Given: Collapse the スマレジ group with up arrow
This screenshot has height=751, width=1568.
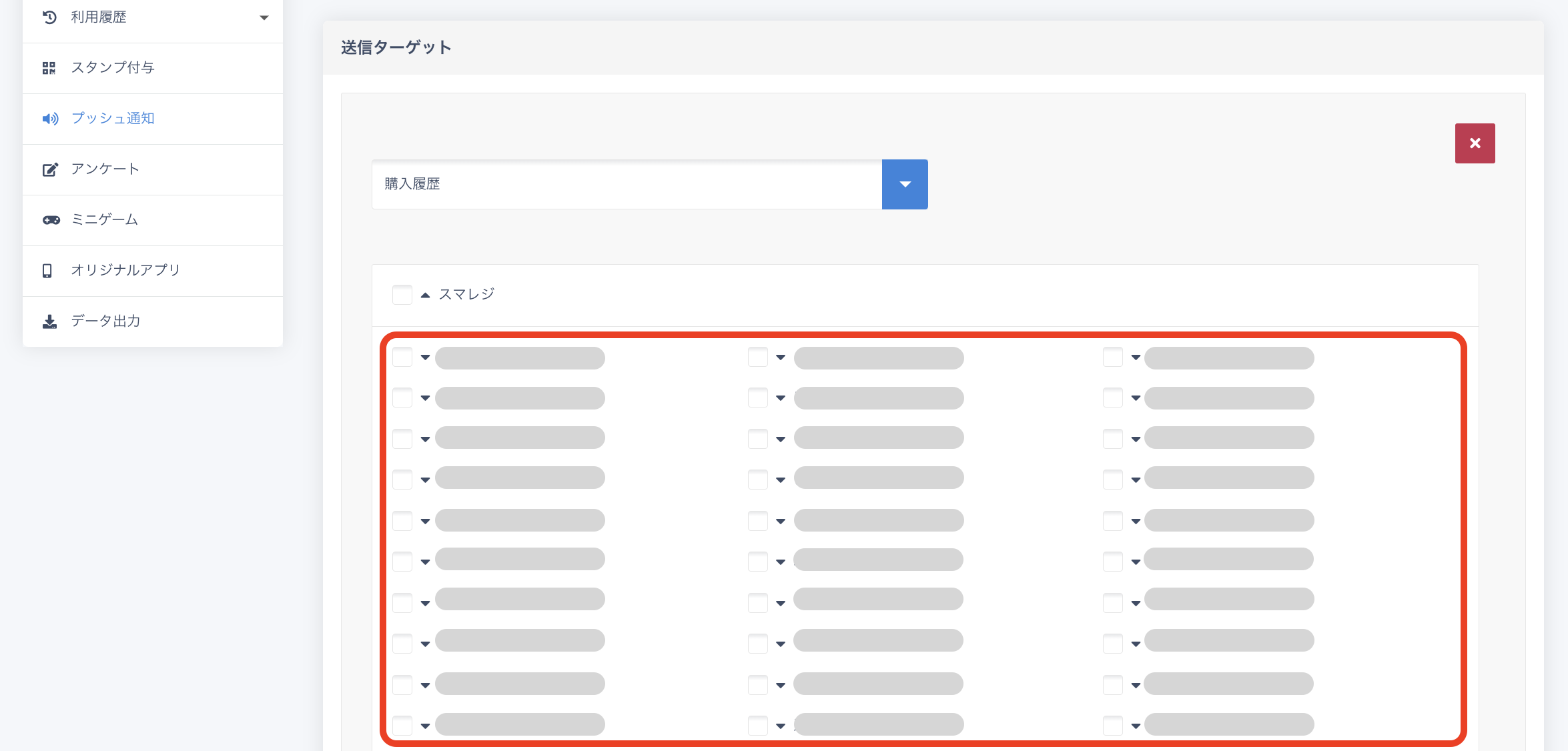Looking at the screenshot, I should (425, 295).
